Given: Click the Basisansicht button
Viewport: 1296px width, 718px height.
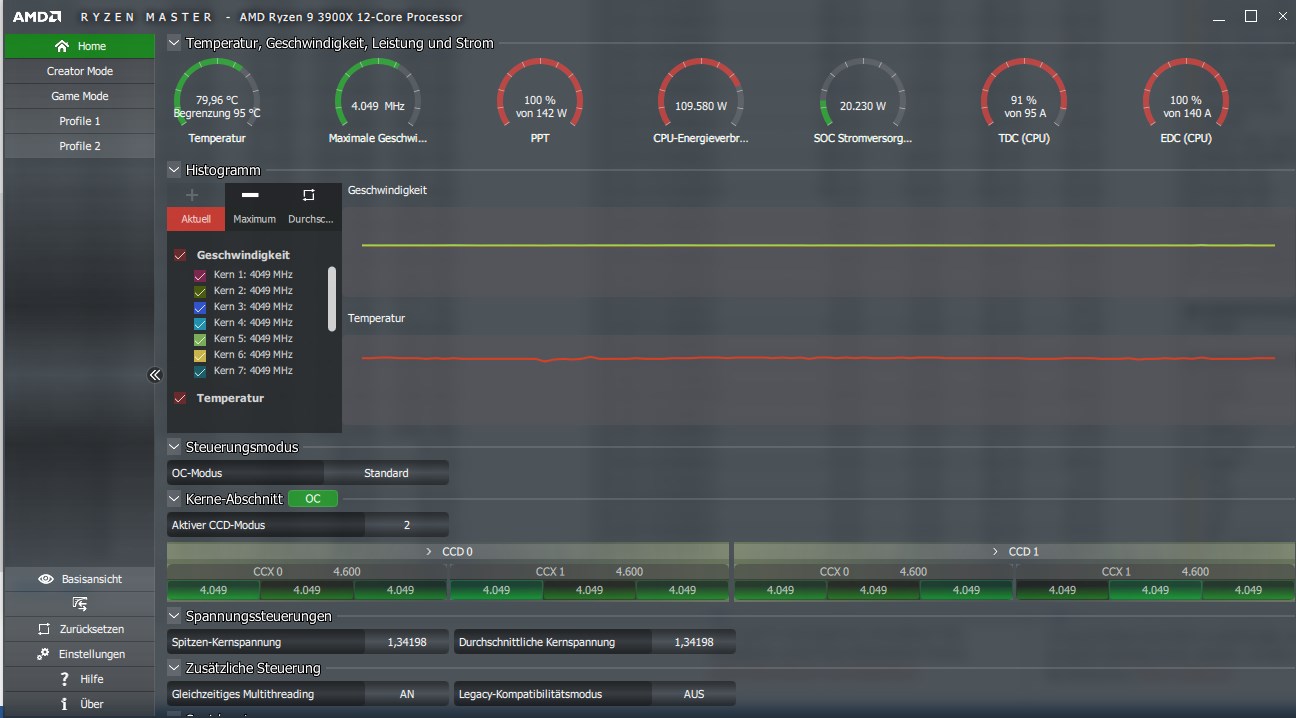Looking at the screenshot, I should (80, 579).
